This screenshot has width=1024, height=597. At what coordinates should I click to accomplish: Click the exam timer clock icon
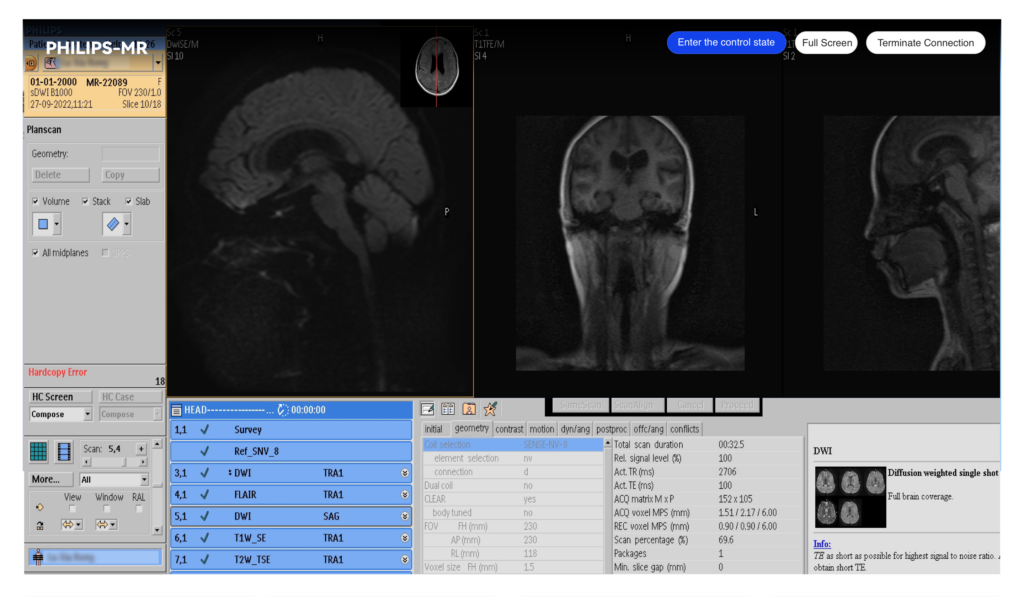click(x=283, y=410)
